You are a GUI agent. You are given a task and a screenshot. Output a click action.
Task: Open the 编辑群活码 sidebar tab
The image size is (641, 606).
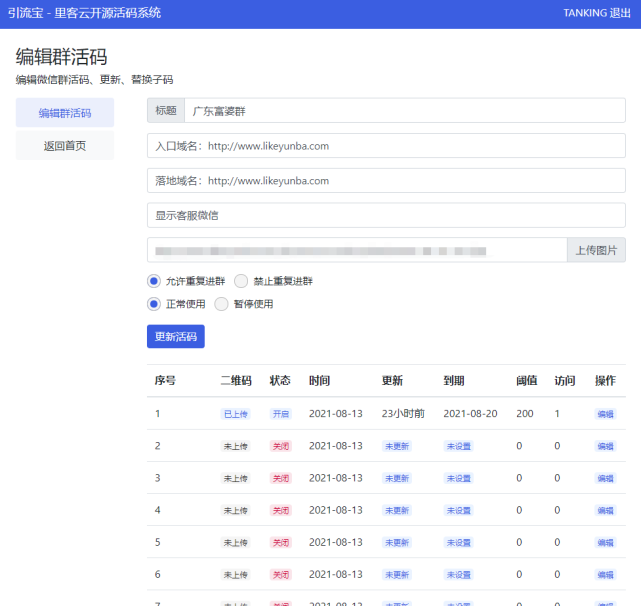(65, 113)
